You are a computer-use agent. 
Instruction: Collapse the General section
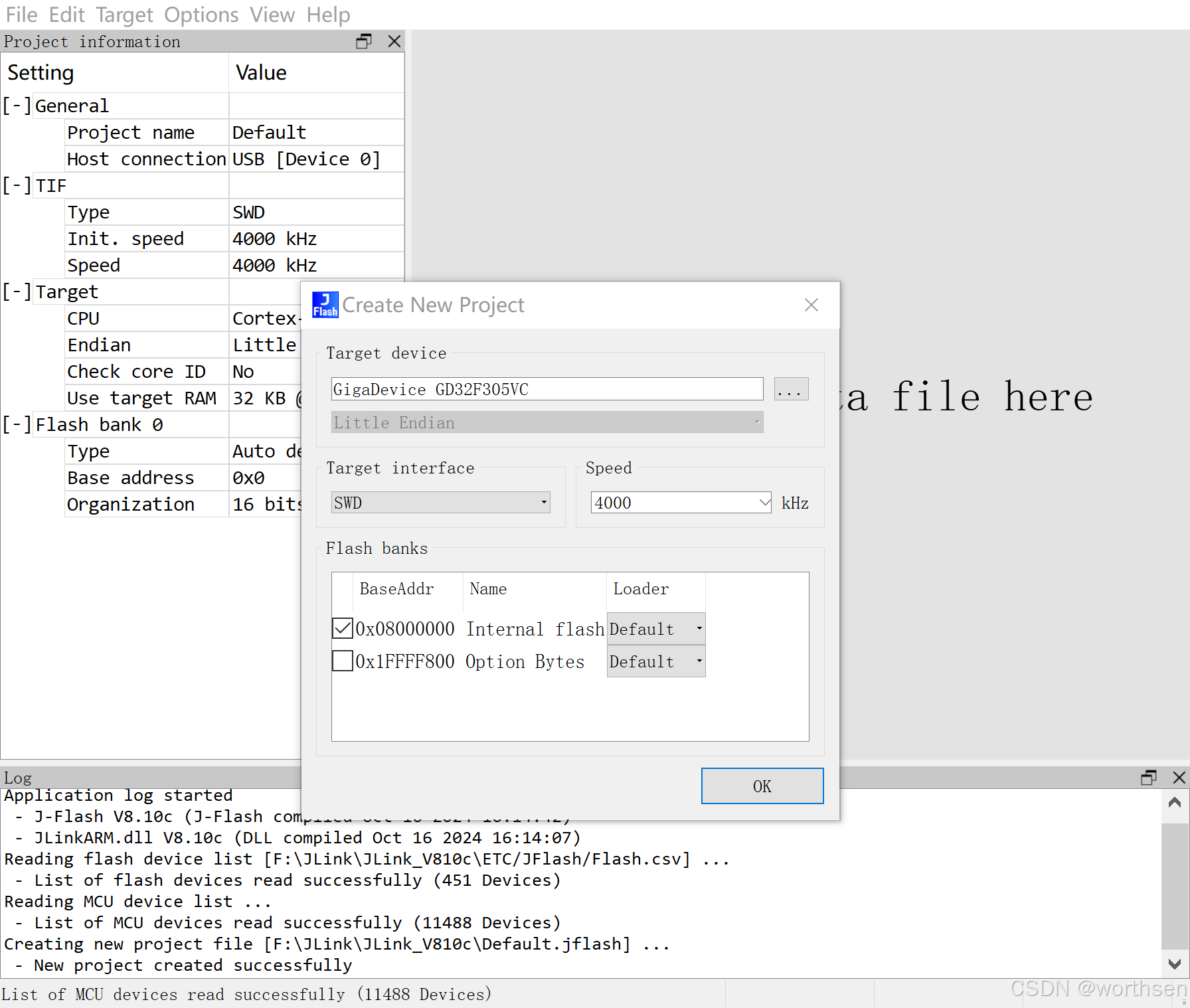(17, 106)
